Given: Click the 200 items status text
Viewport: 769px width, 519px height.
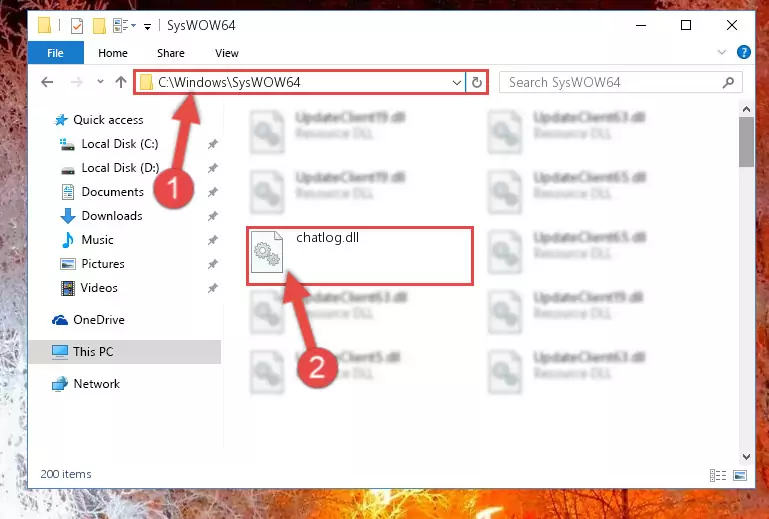Looking at the screenshot, I should [x=66, y=474].
